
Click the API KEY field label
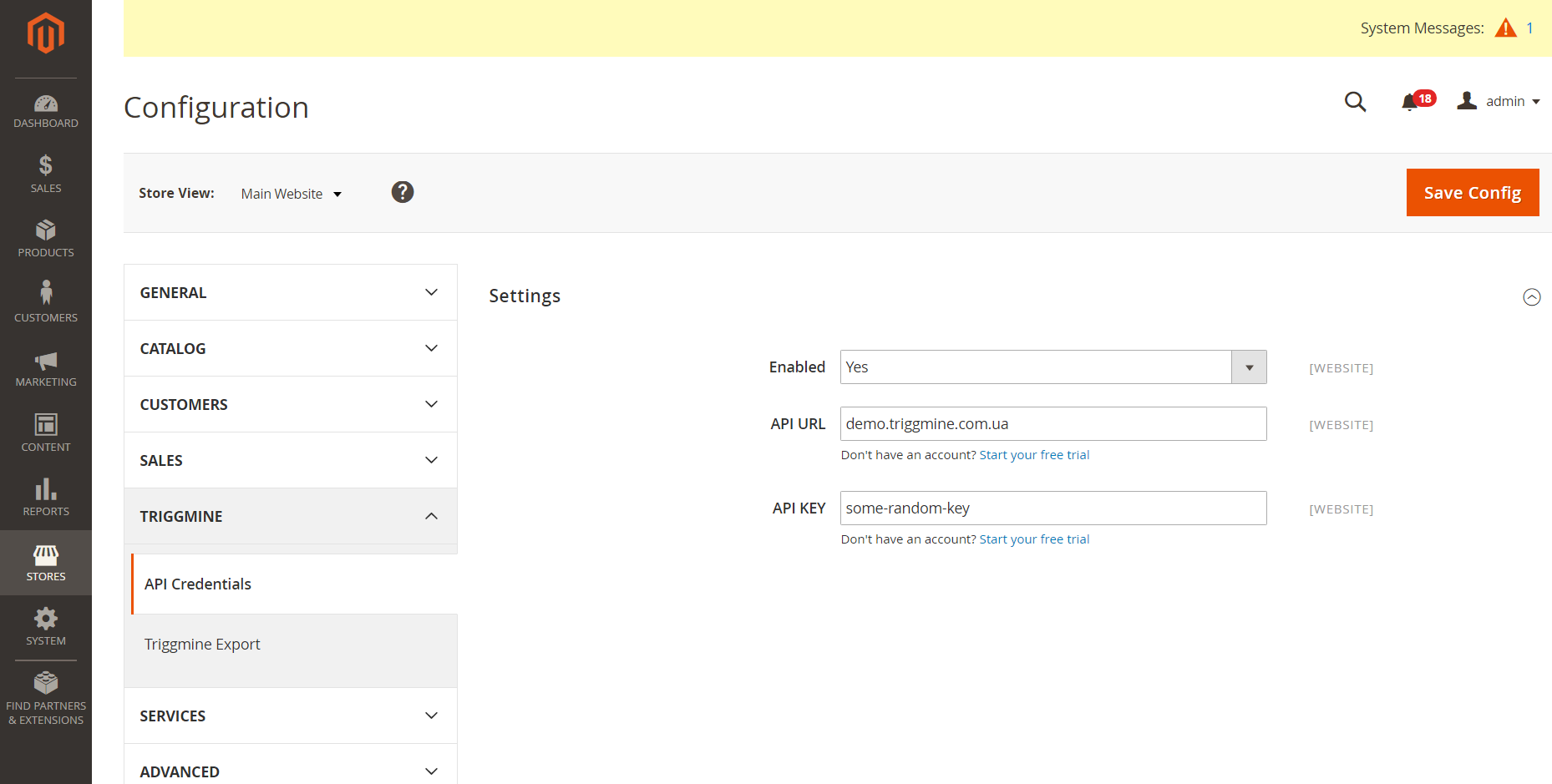point(799,508)
